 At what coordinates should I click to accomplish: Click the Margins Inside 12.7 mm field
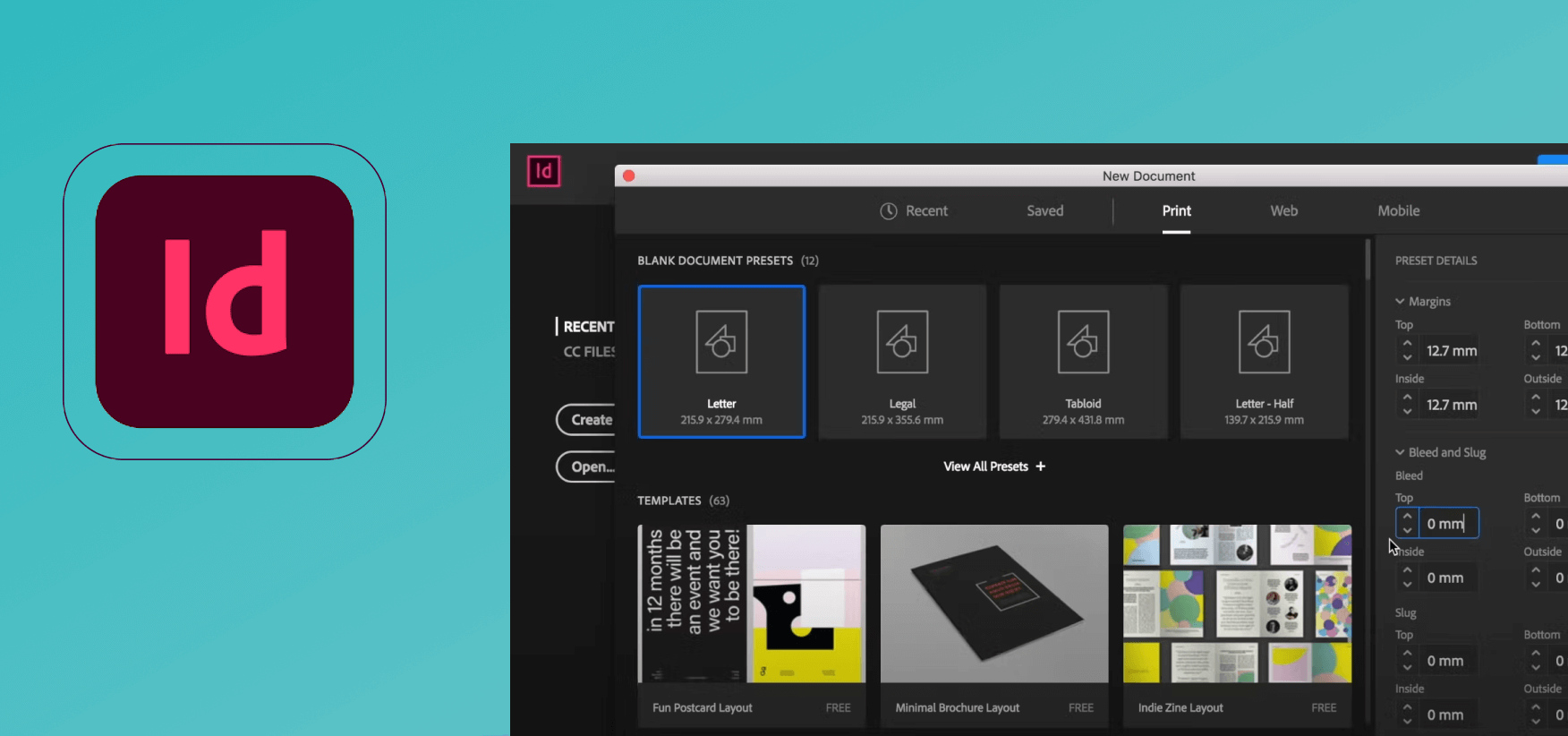(x=1451, y=405)
